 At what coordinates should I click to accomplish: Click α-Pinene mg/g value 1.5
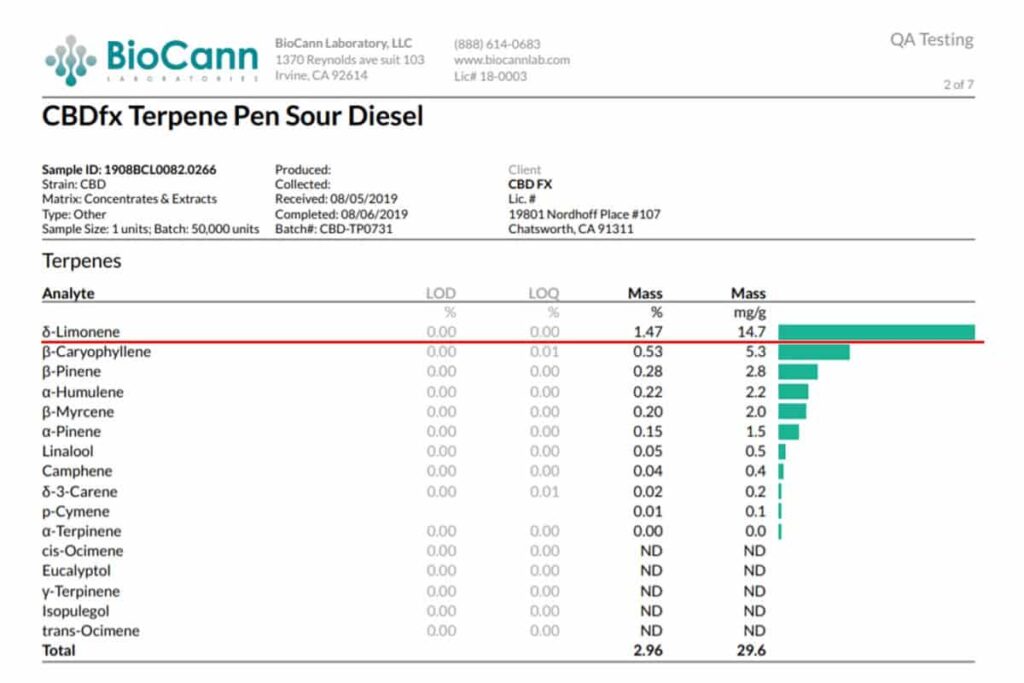(756, 432)
